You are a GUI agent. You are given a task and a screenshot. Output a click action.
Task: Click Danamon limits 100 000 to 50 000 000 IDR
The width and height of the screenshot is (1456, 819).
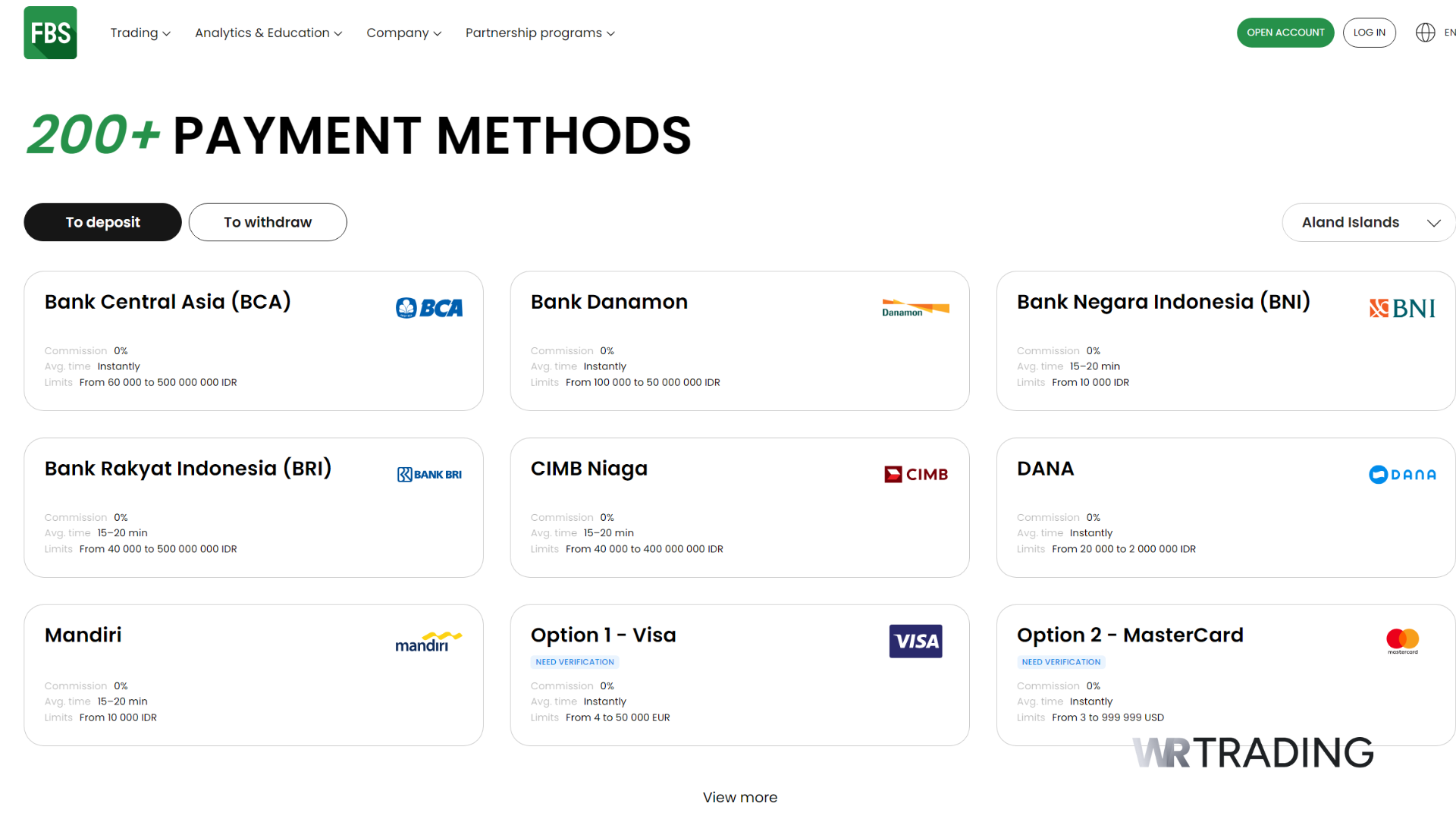643,382
